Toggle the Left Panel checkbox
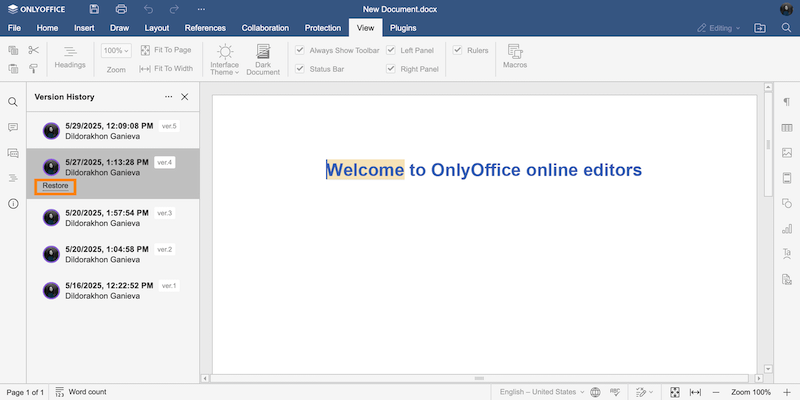 [391, 50]
